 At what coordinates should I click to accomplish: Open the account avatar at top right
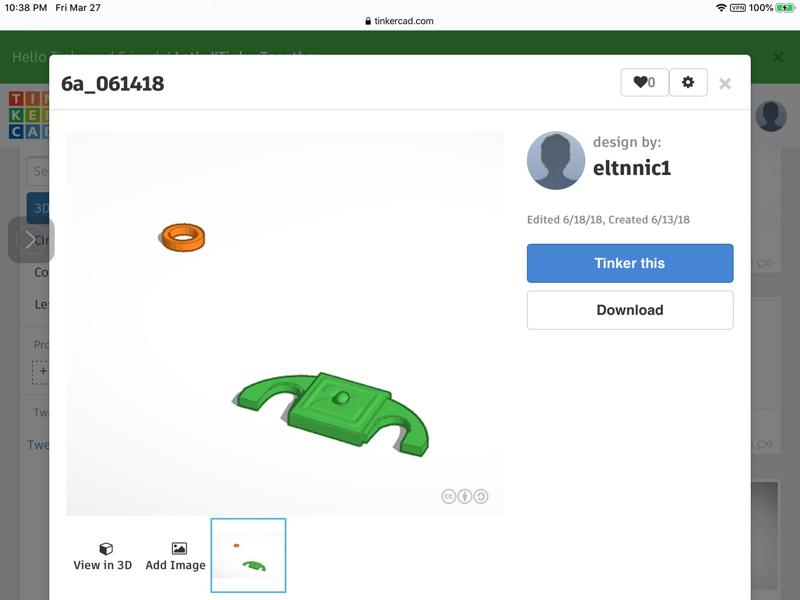coord(770,116)
